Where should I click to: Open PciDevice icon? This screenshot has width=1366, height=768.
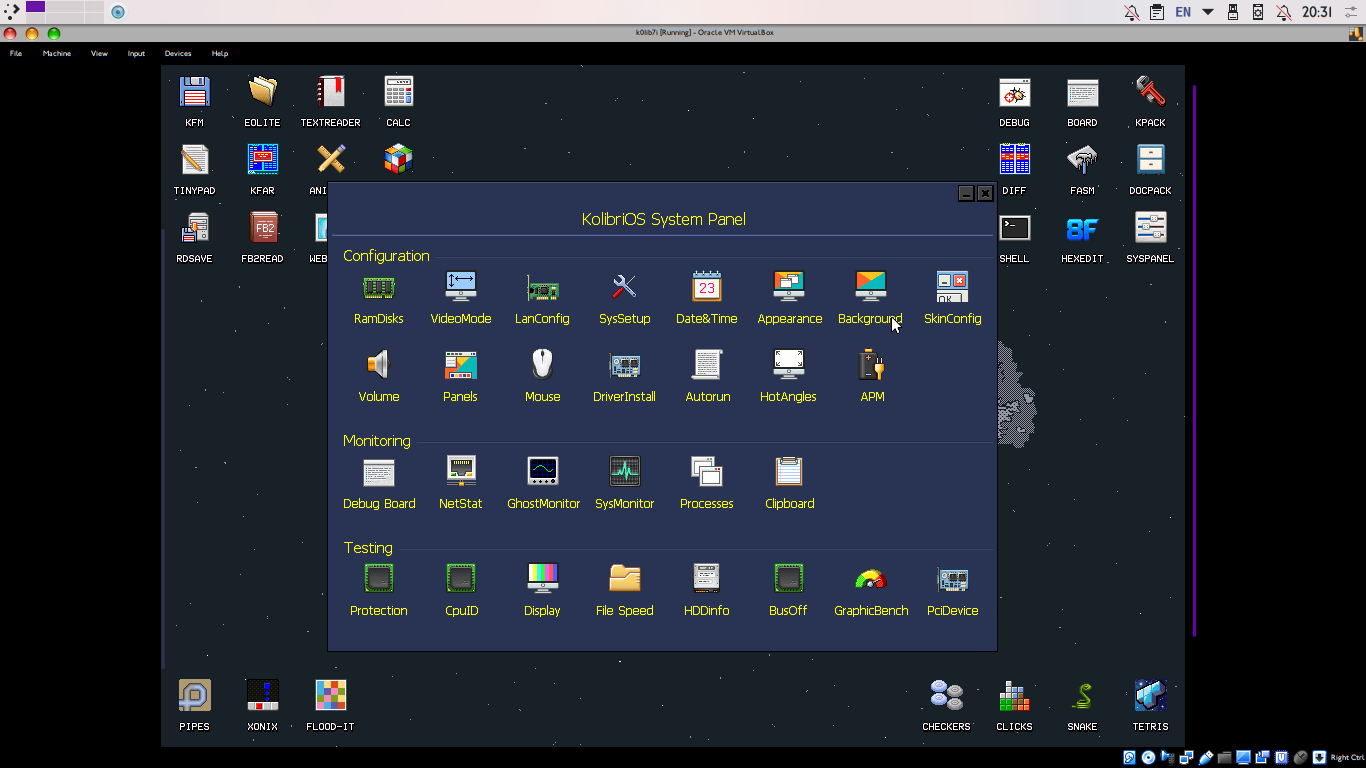click(x=952, y=579)
